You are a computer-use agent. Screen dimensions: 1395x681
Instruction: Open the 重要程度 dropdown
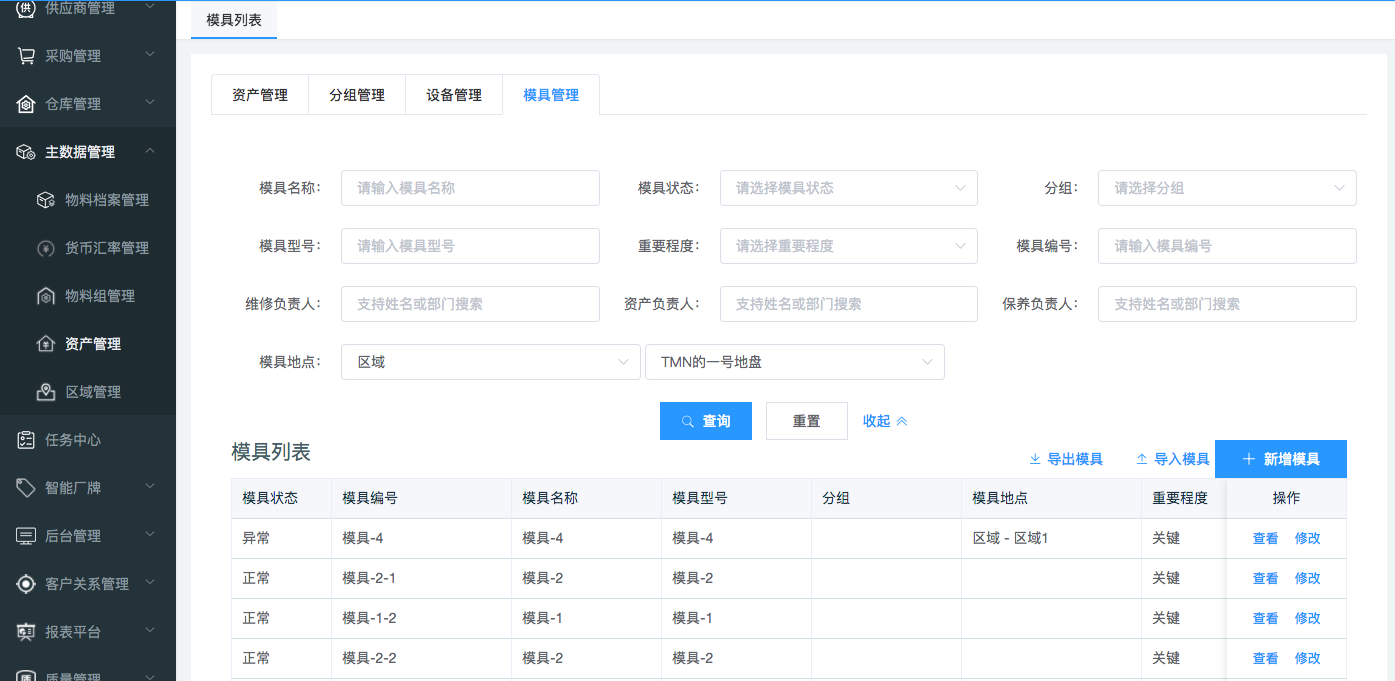point(848,246)
